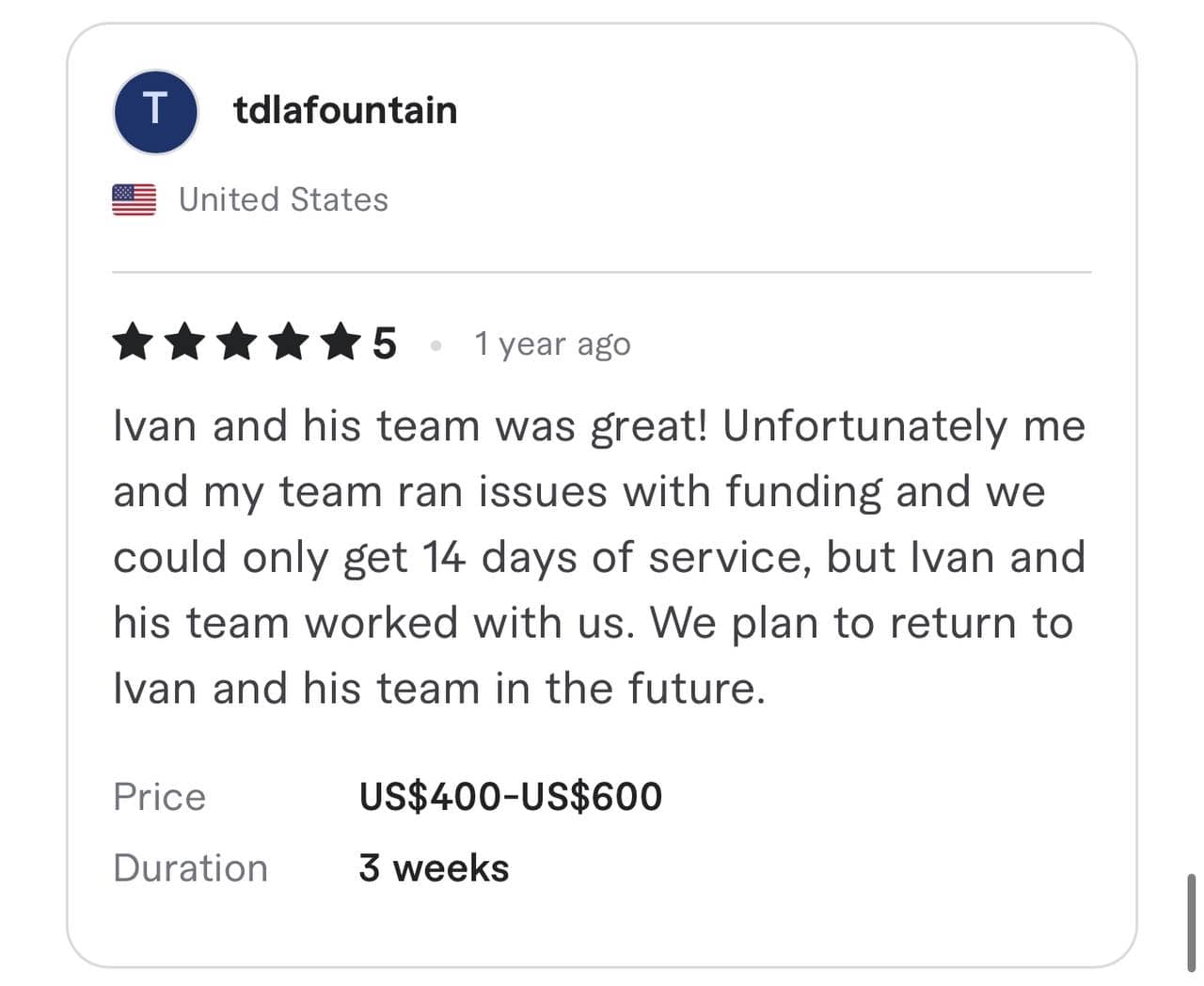Click the first rating star

coord(133,342)
